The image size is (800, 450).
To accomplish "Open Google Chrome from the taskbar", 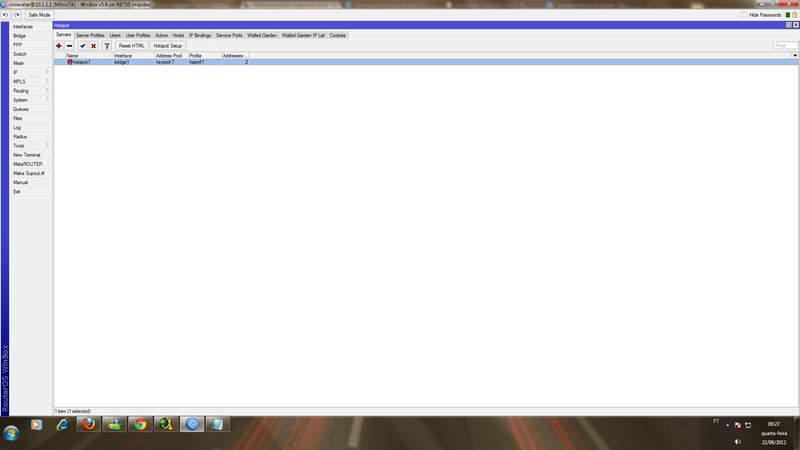I will (140, 424).
